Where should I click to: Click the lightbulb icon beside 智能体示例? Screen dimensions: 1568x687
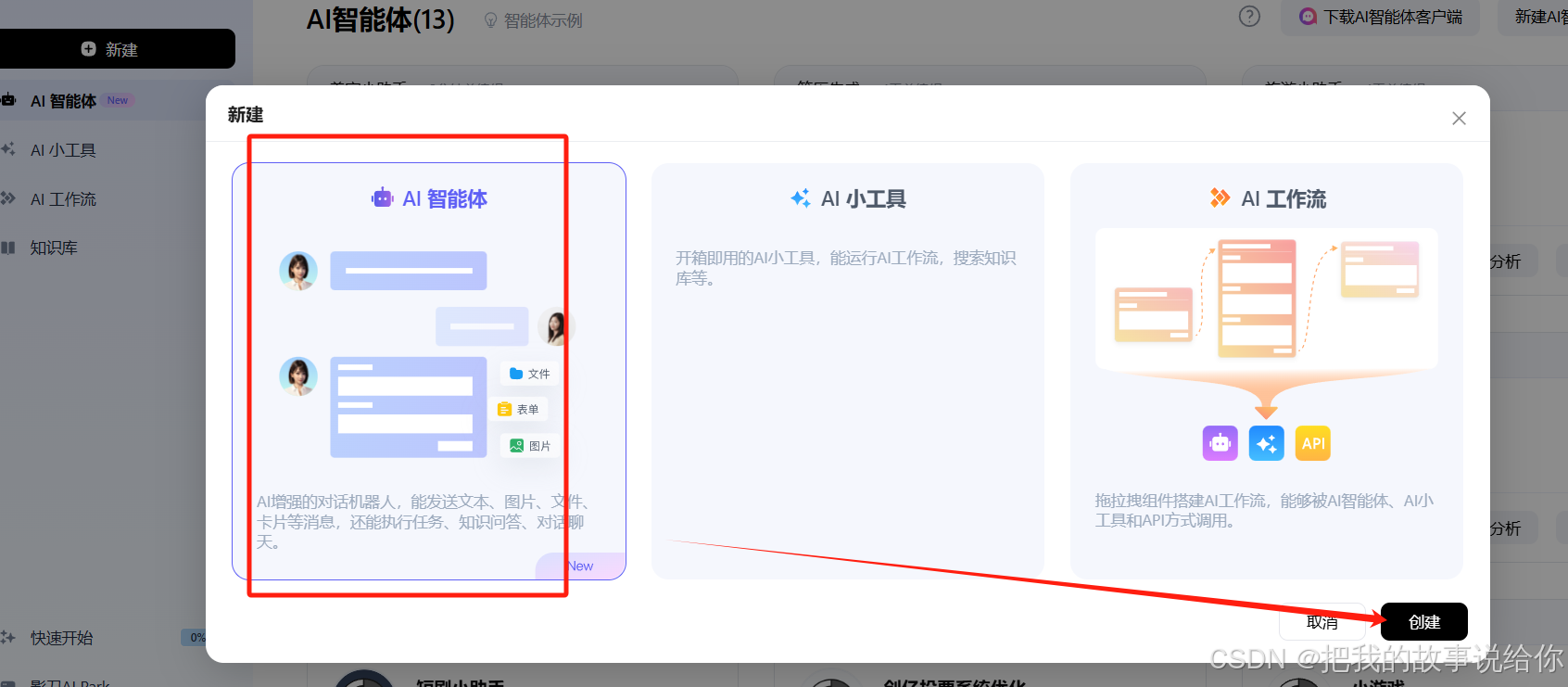[x=491, y=20]
